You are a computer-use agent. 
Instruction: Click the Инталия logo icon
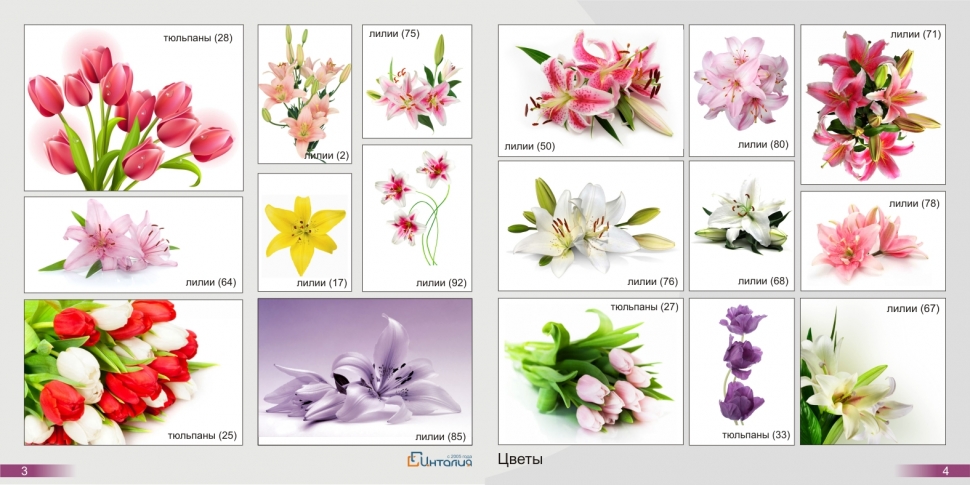[x=417, y=460]
